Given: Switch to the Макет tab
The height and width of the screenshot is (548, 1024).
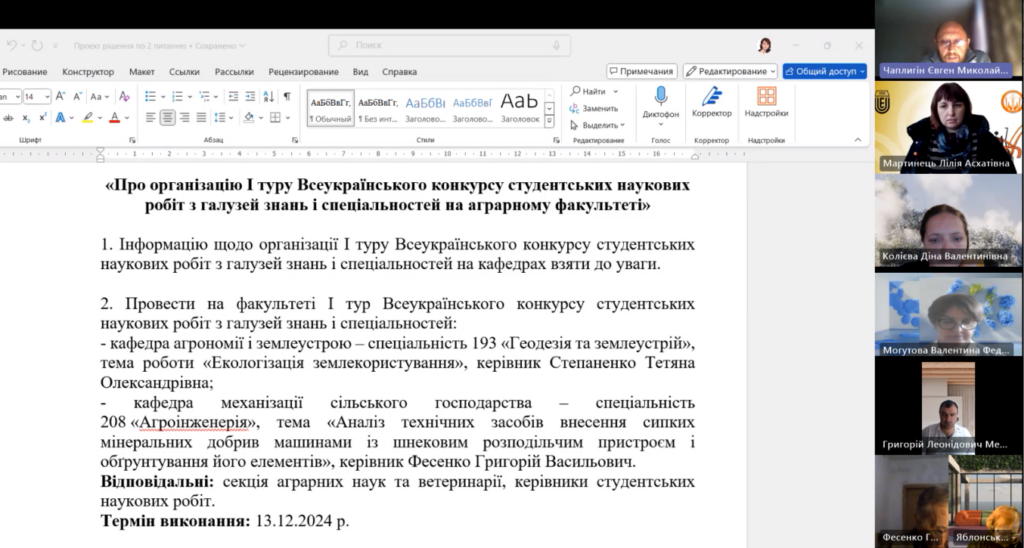Looking at the screenshot, I should (x=142, y=72).
